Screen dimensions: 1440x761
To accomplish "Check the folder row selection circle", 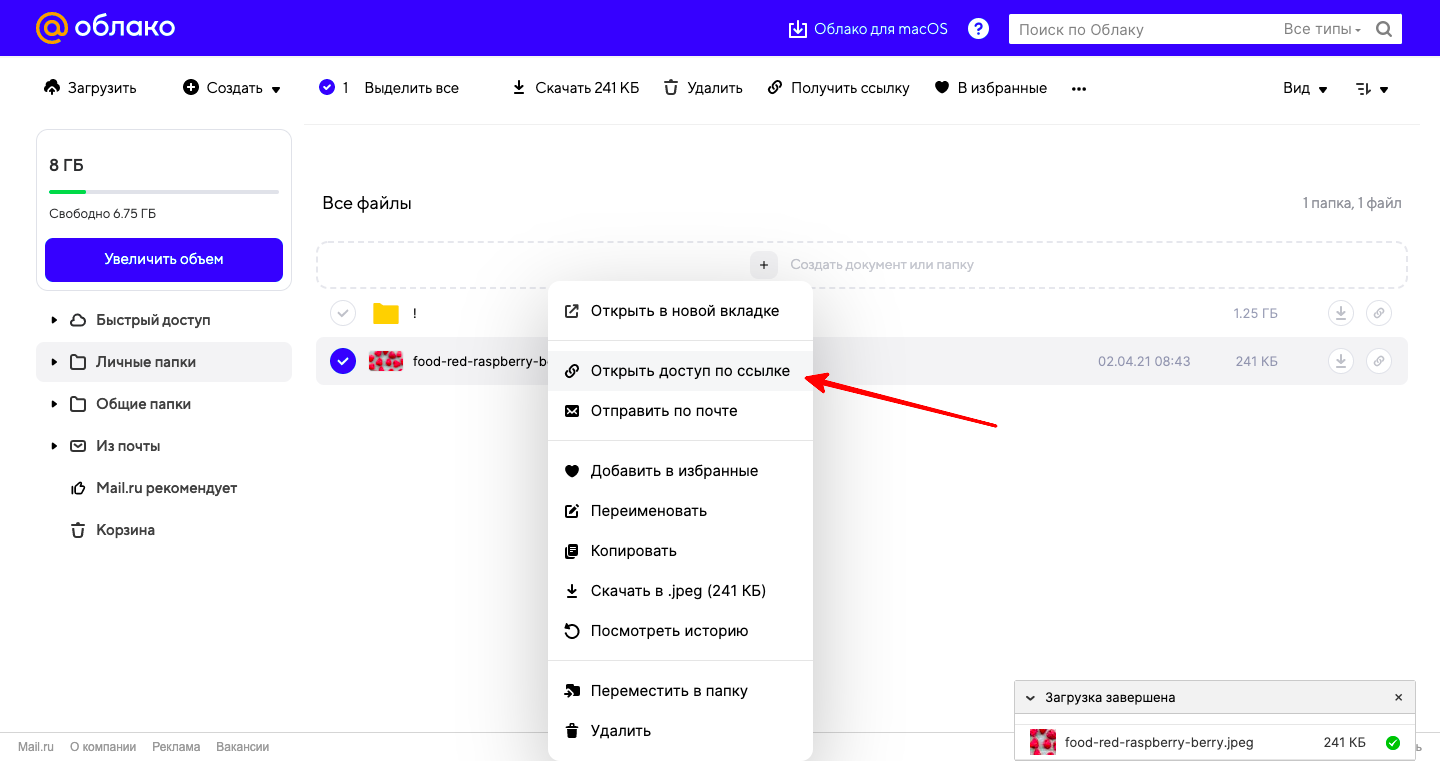I will [343, 313].
